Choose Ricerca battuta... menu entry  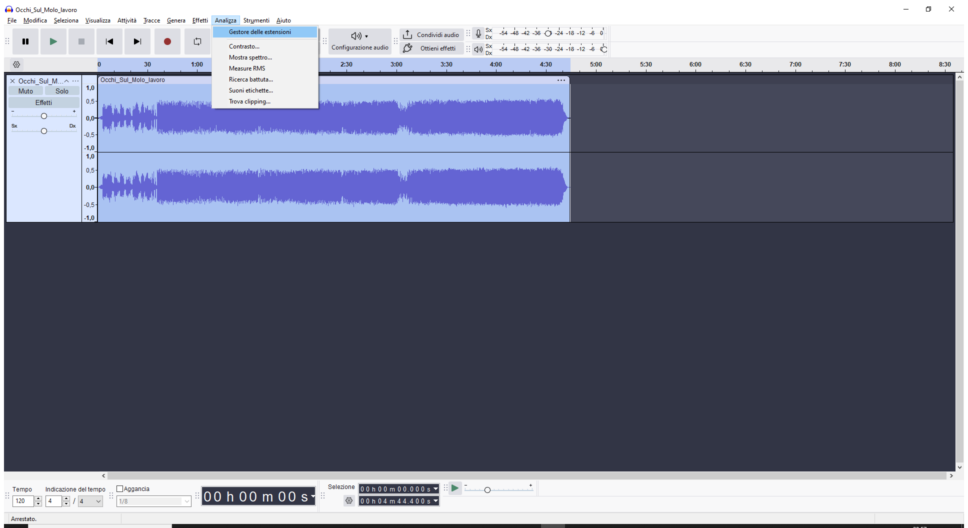265,80
